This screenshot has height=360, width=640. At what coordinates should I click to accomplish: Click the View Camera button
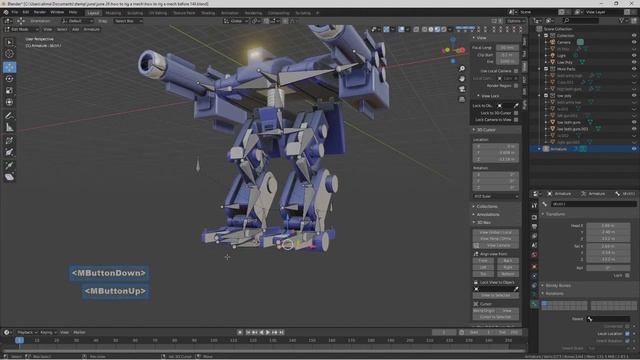pyautogui.click(x=496, y=245)
